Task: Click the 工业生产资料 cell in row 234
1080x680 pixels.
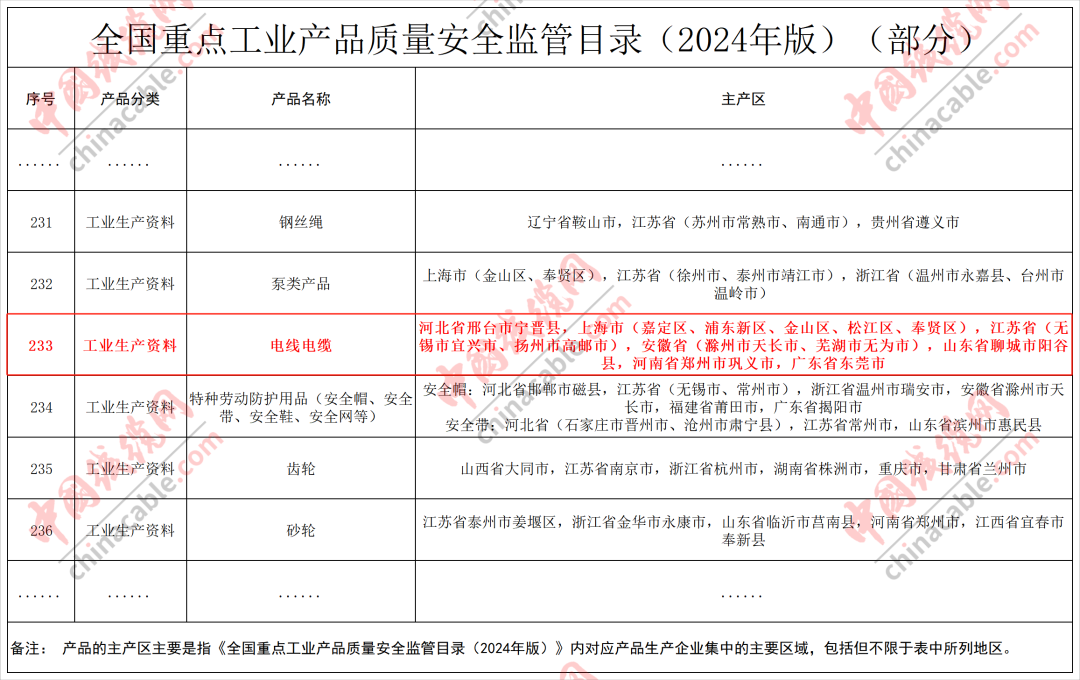Action: (x=130, y=407)
